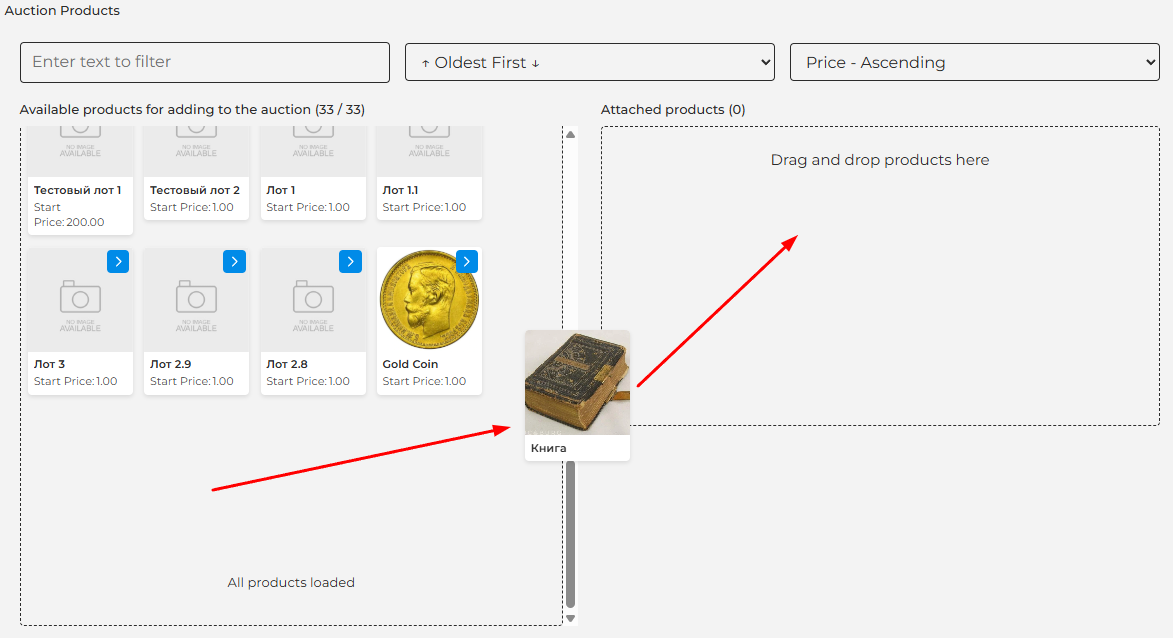This screenshot has width=1173, height=638.
Task: Click the scrollbar up arrow
Action: [571, 134]
